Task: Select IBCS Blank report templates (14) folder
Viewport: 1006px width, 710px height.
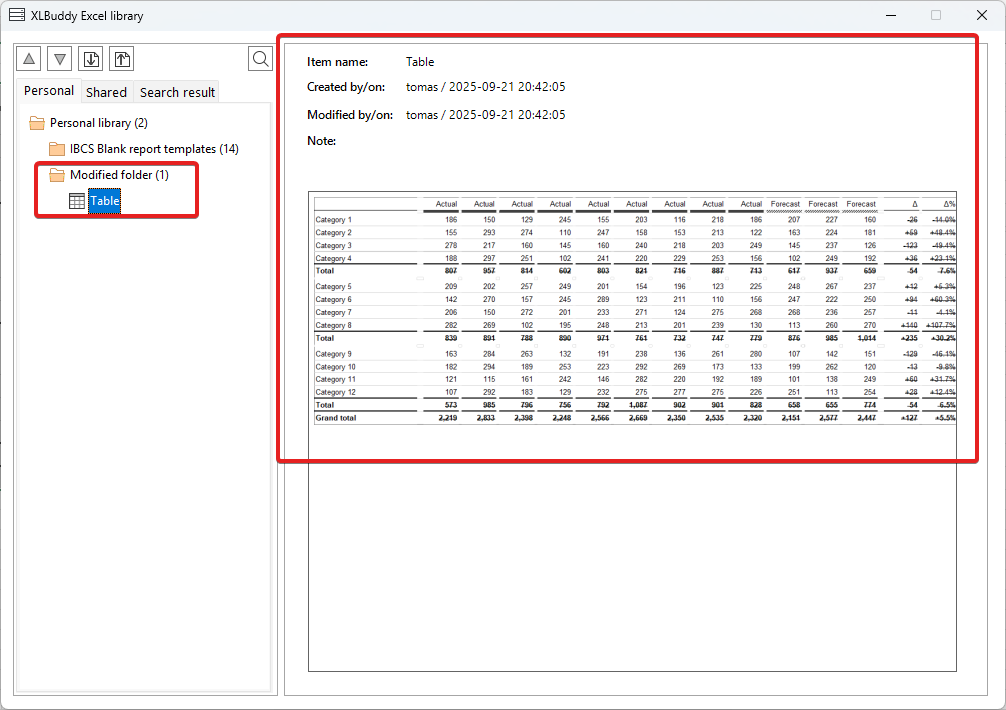Action: click(x=154, y=149)
